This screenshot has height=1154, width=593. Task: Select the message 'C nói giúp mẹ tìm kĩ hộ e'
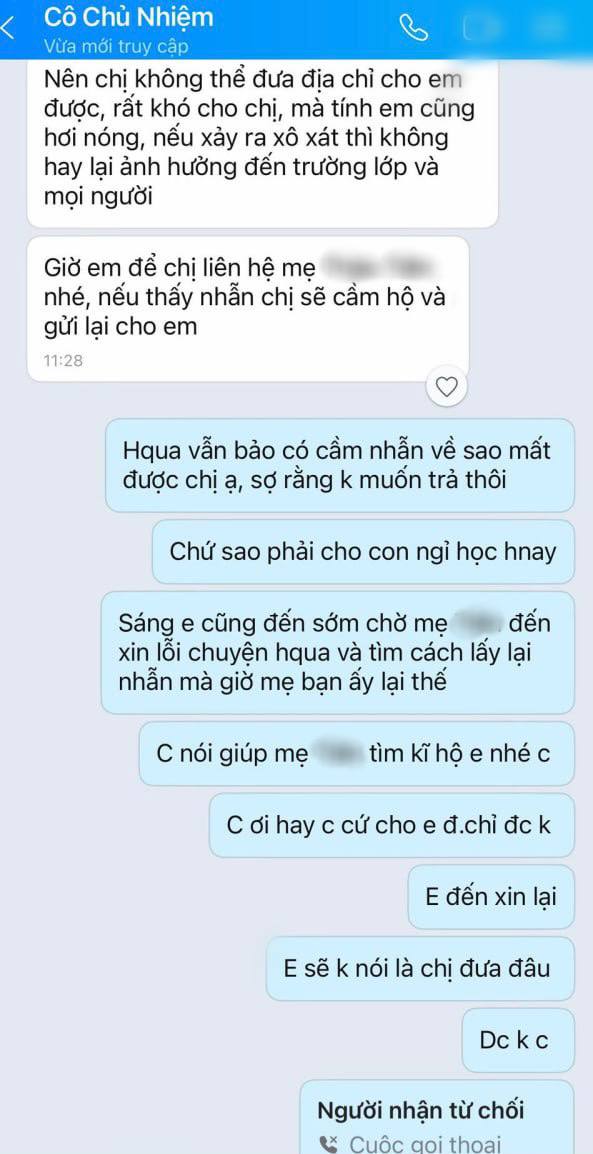[357, 753]
